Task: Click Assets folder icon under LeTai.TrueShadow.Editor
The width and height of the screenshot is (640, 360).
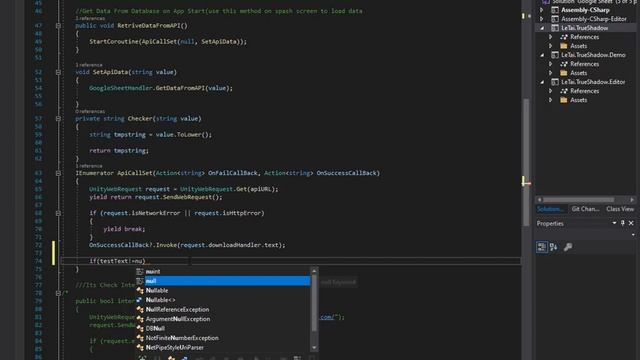Action: pos(564,100)
